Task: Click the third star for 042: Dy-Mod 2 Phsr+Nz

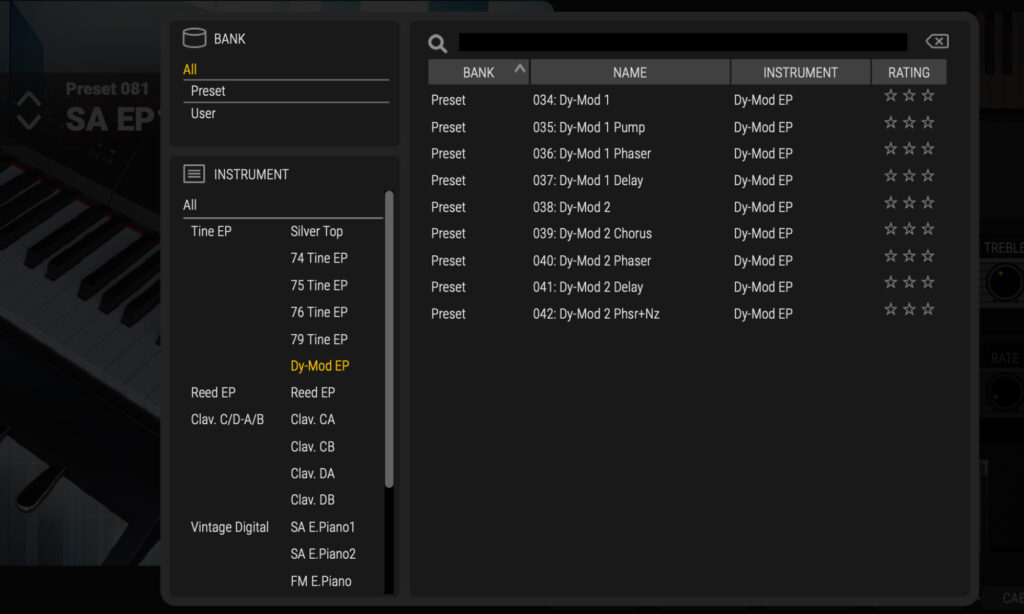Action: click(x=927, y=308)
